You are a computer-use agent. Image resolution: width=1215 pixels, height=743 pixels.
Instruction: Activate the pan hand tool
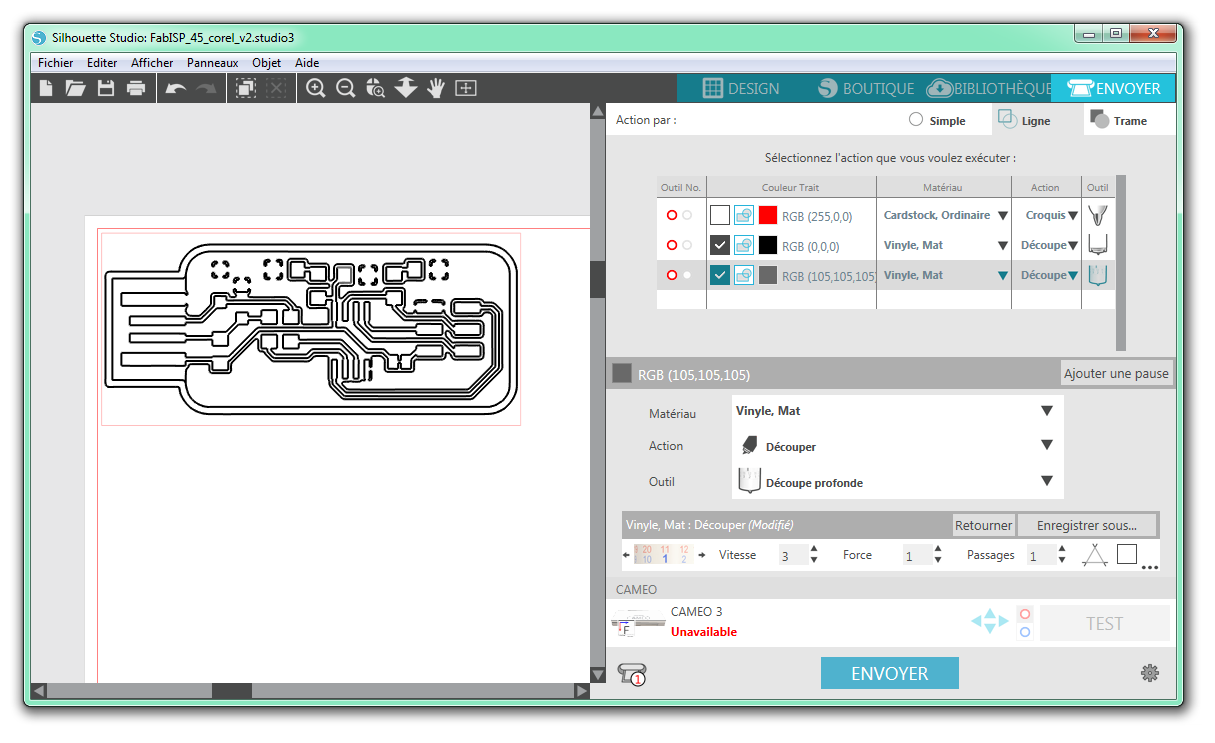[x=436, y=88]
